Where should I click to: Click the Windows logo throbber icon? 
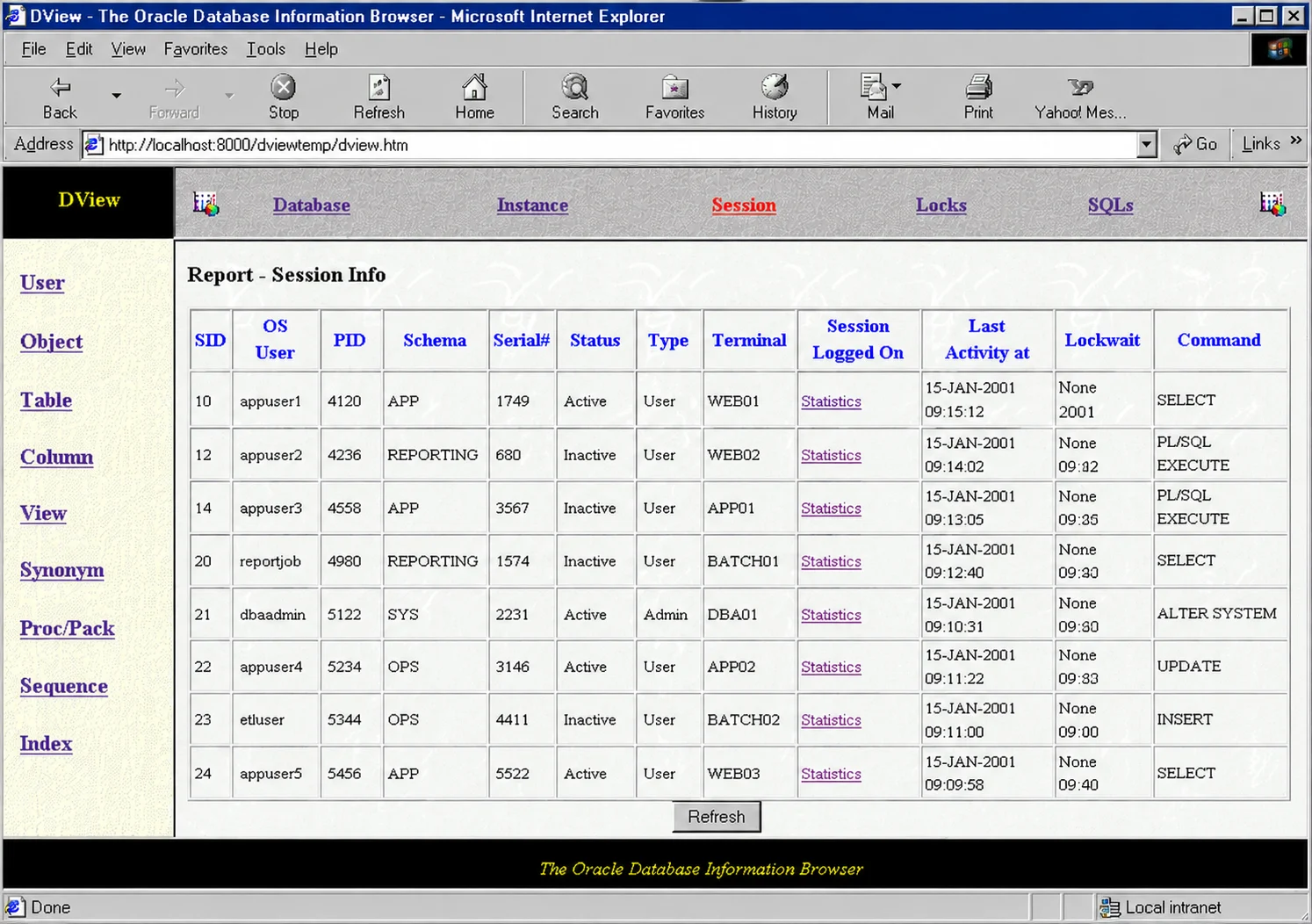(x=1280, y=49)
